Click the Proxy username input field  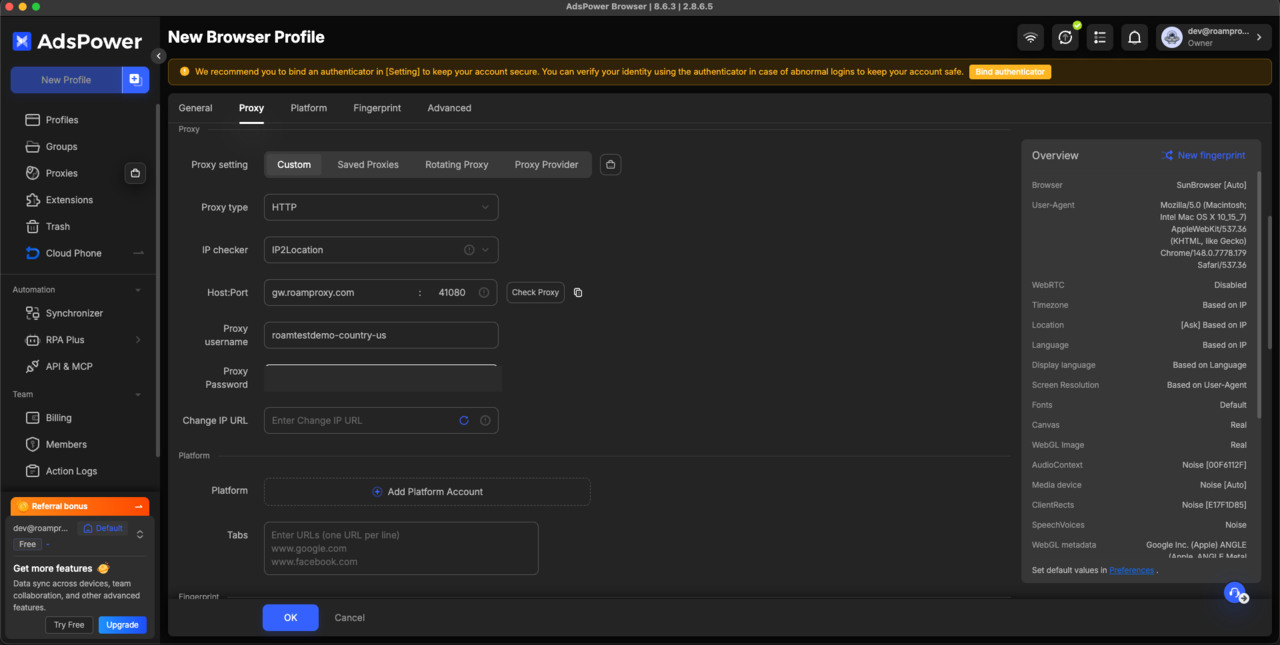tap(381, 335)
